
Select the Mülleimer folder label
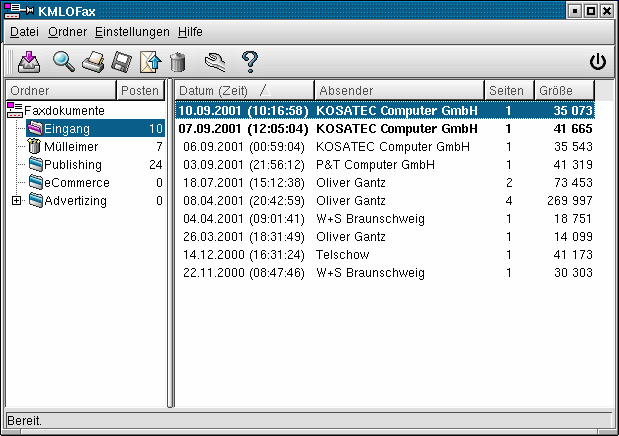click(71, 147)
